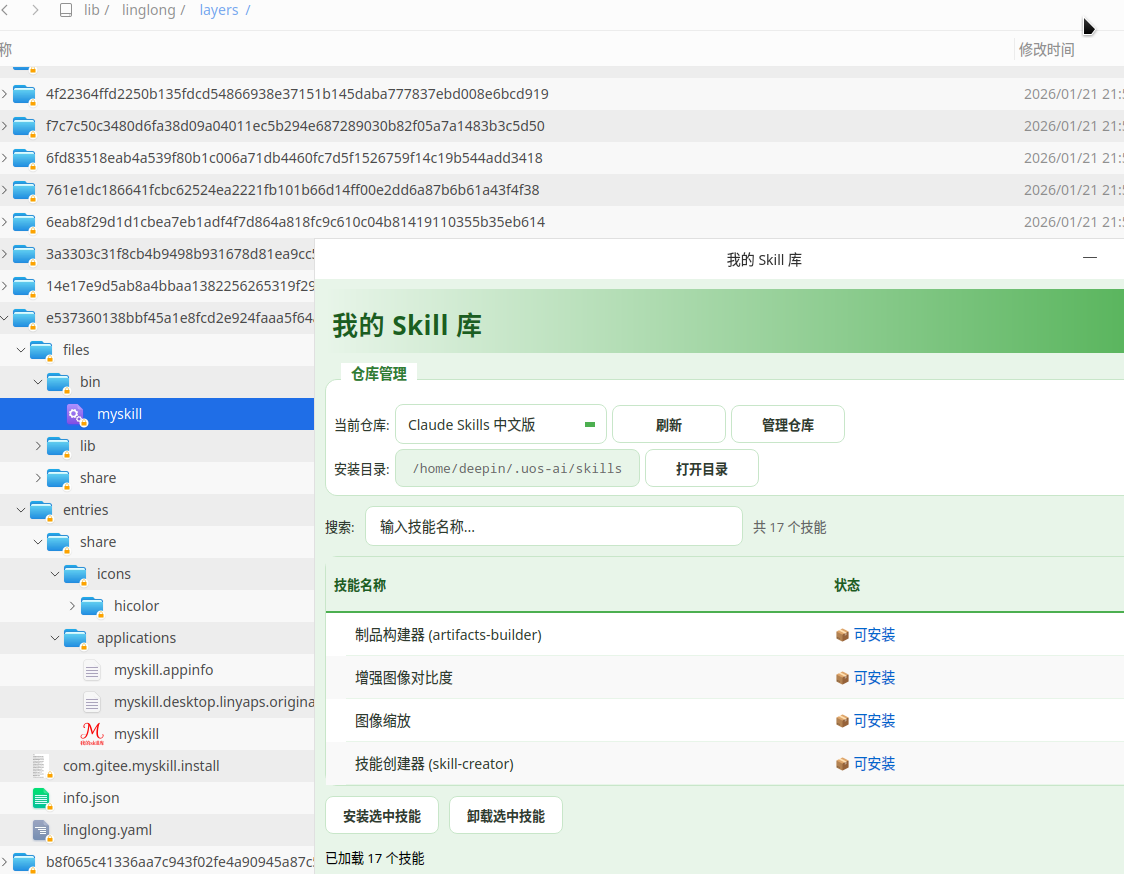Select the myskill.desktop.linyaps.original file
Image resolution: width=1124 pixels, height=874 pixels.
pos(157,702)
